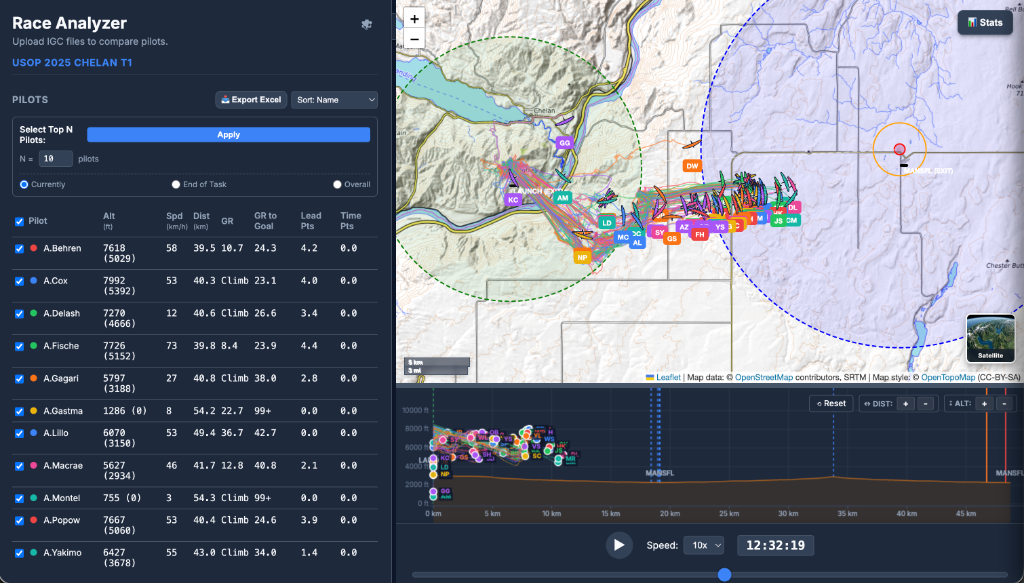Click the USOP 2025 CHELAN T1 title

point(72,63)
